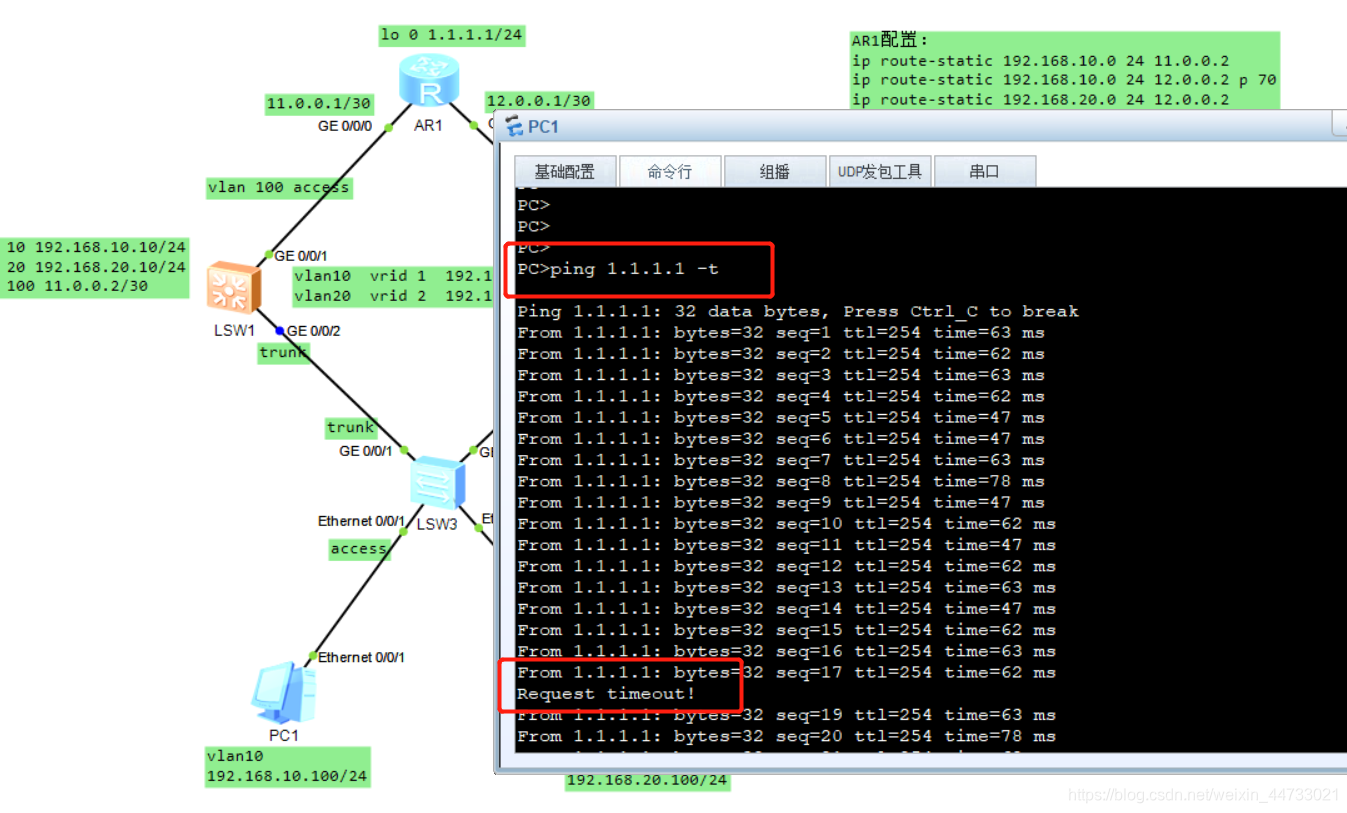Click the seq=1 ping reply line
This screenshot has height=813, width=1347.
780,332
